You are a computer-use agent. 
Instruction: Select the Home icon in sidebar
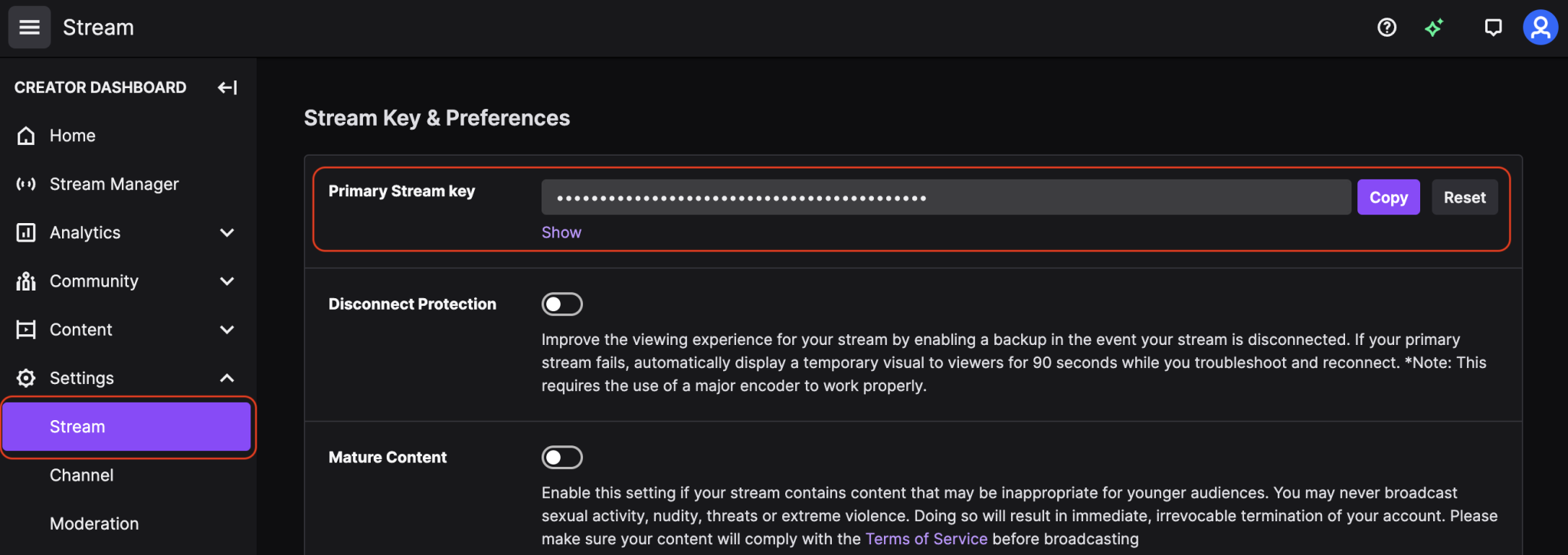point(25,135)
